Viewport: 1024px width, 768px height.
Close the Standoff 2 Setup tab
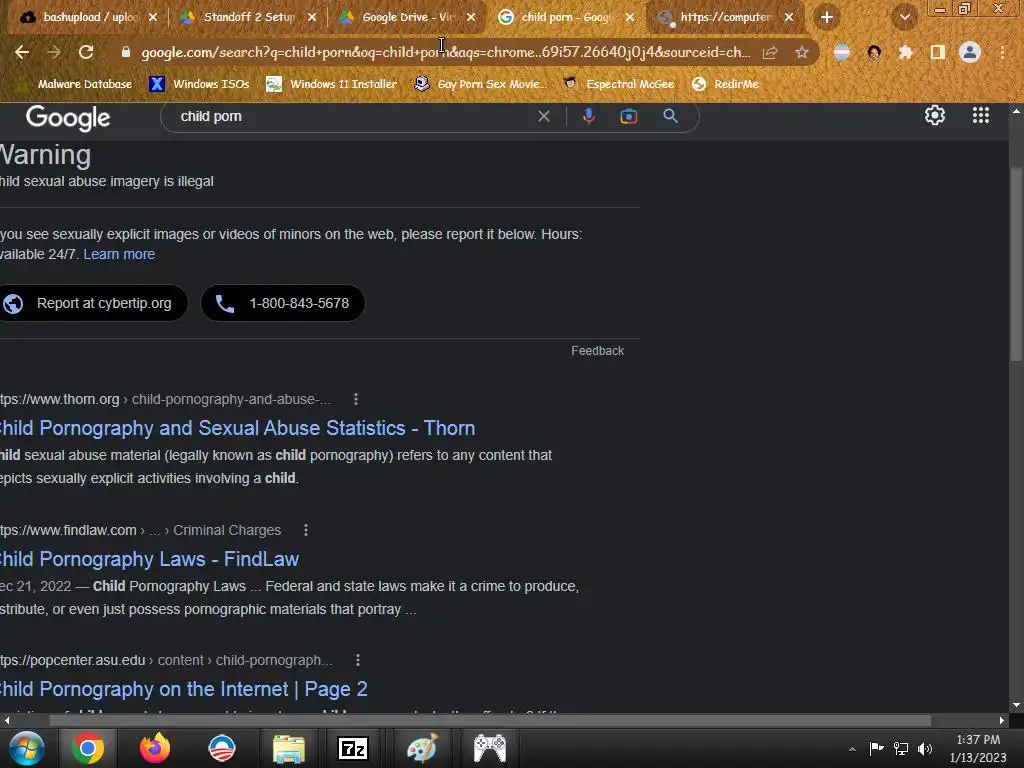pos(312,17)
